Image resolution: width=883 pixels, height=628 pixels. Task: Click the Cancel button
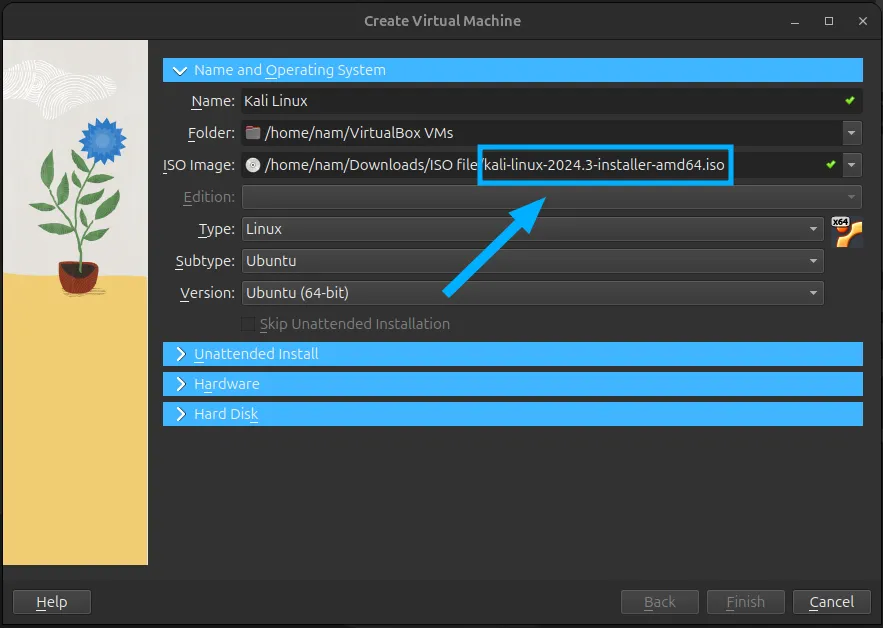pyautogui.click(x=832, y=602)
